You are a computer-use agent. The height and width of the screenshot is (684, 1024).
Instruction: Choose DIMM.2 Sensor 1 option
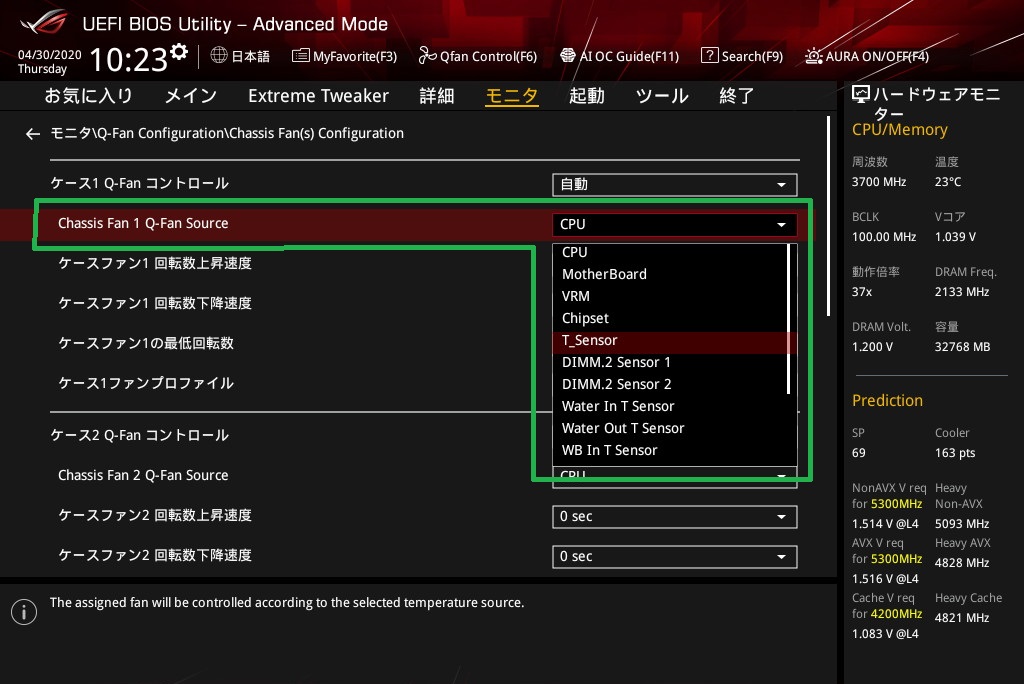pos(671,363)
